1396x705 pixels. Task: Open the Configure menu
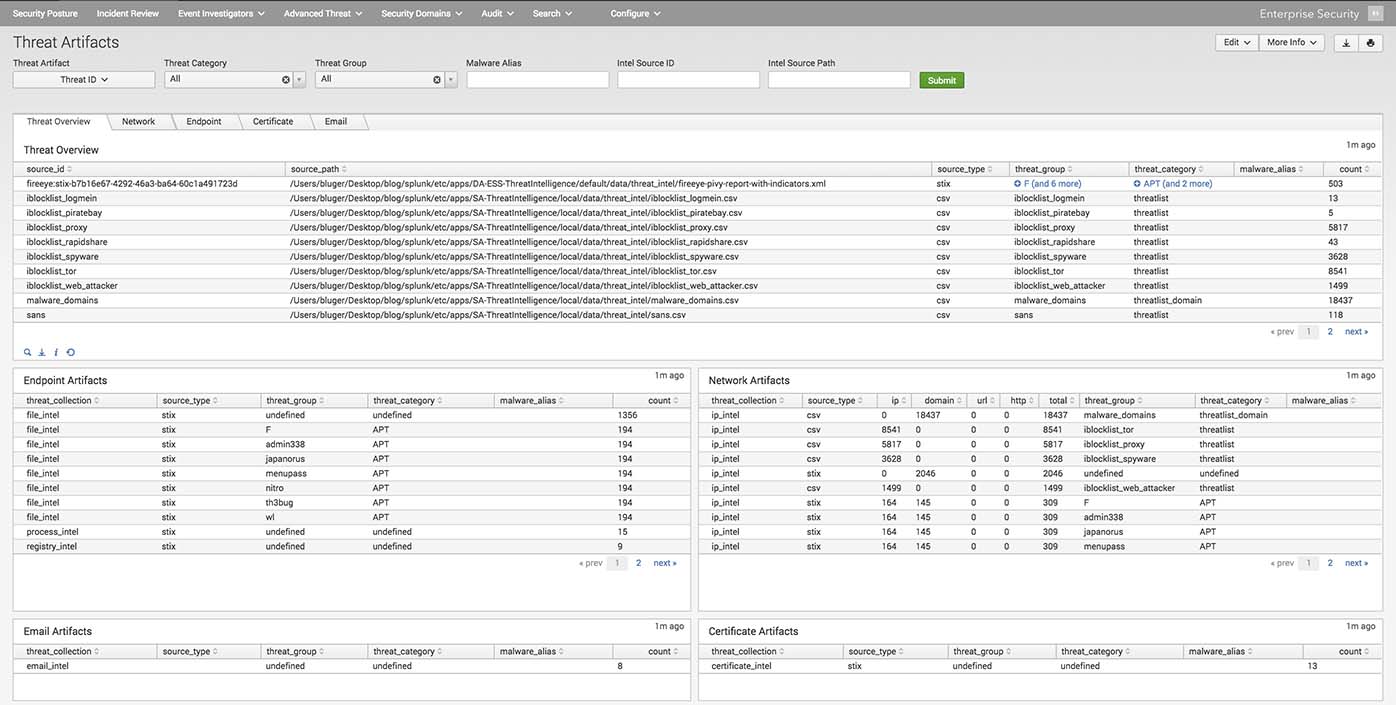coord(636,14)
